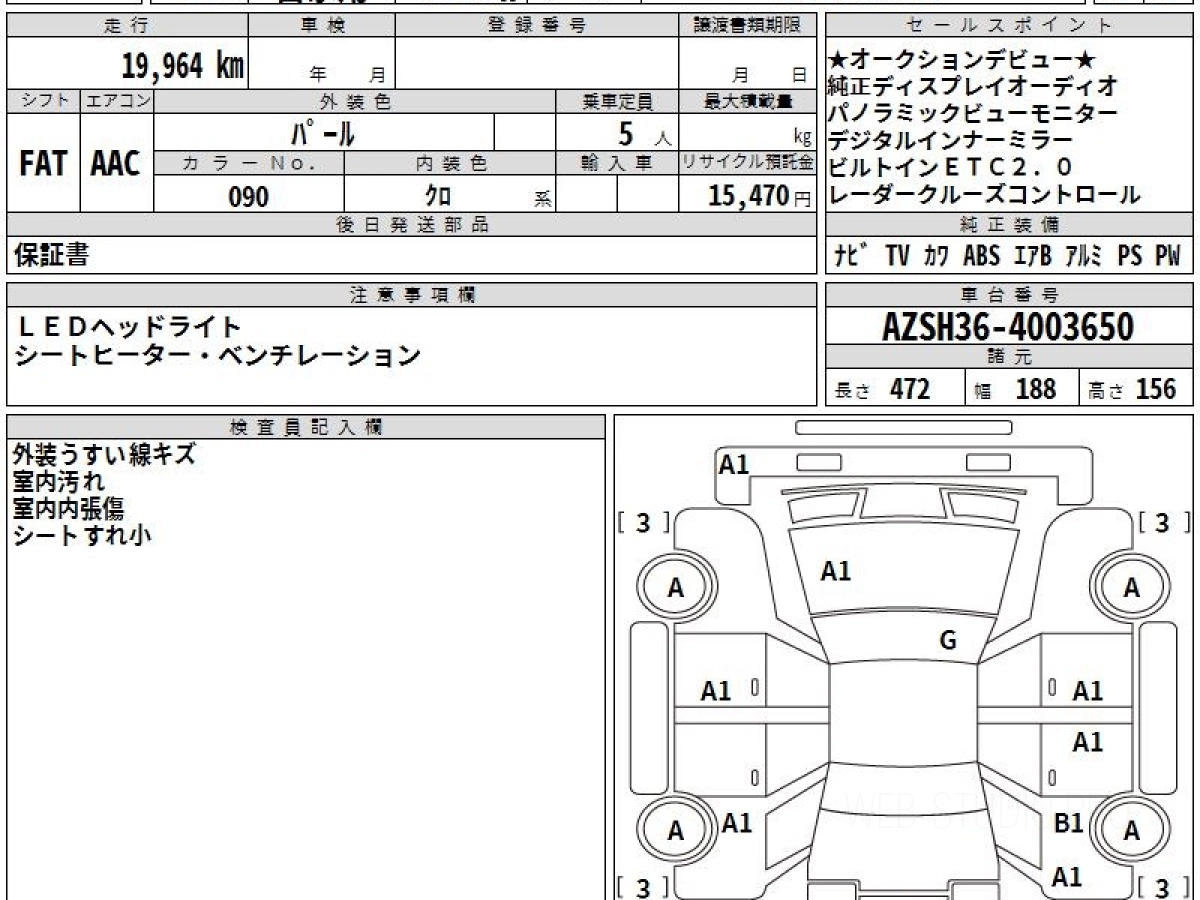Select the 検査員記入欄 header
1200x900 pixels.
point(306,427)
